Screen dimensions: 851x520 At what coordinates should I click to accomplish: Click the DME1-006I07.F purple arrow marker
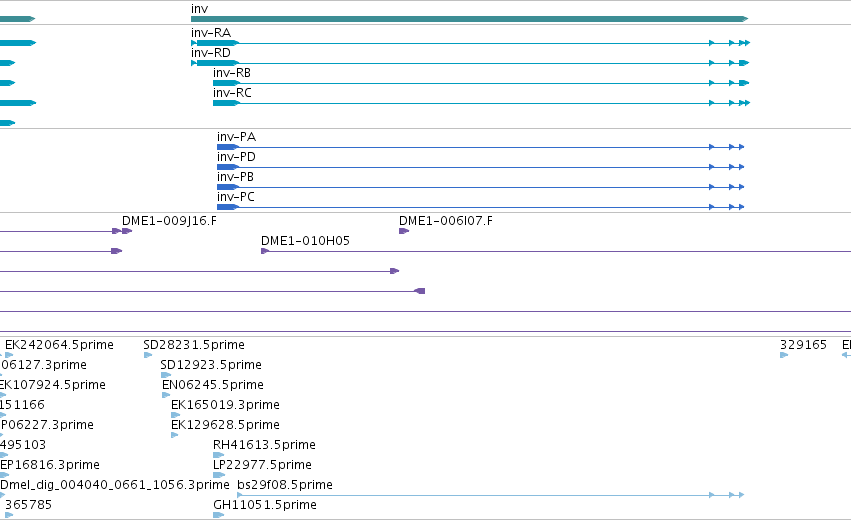coord(404,231)
